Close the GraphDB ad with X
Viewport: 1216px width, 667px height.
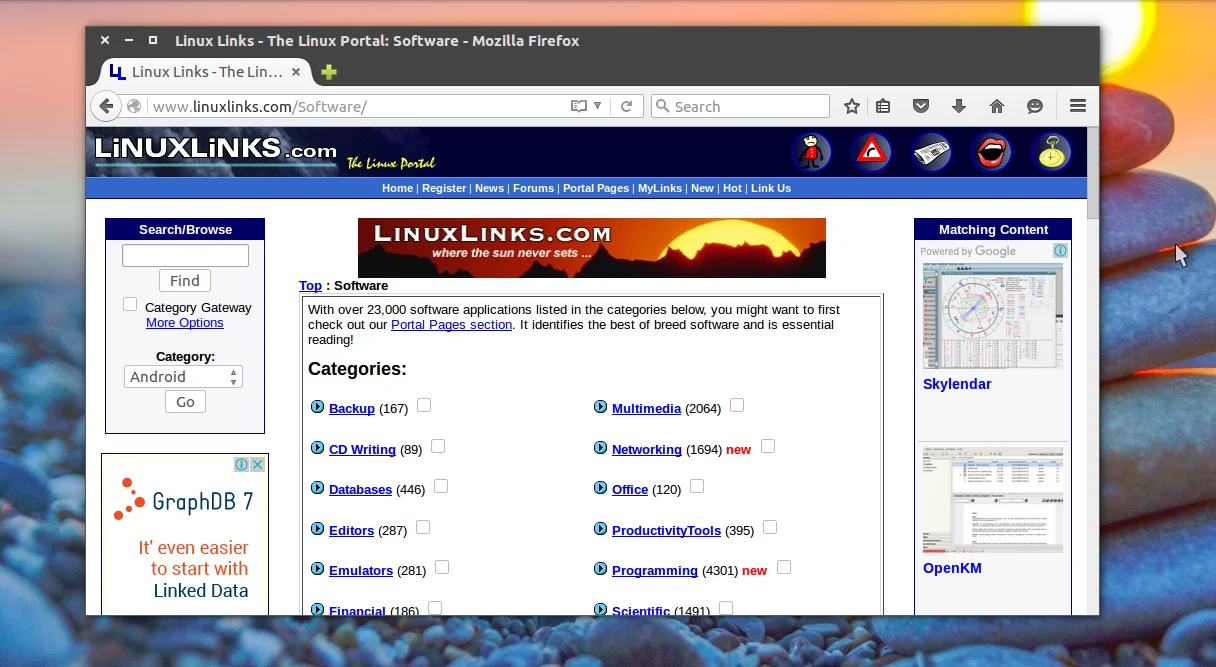tap(258, 464)
